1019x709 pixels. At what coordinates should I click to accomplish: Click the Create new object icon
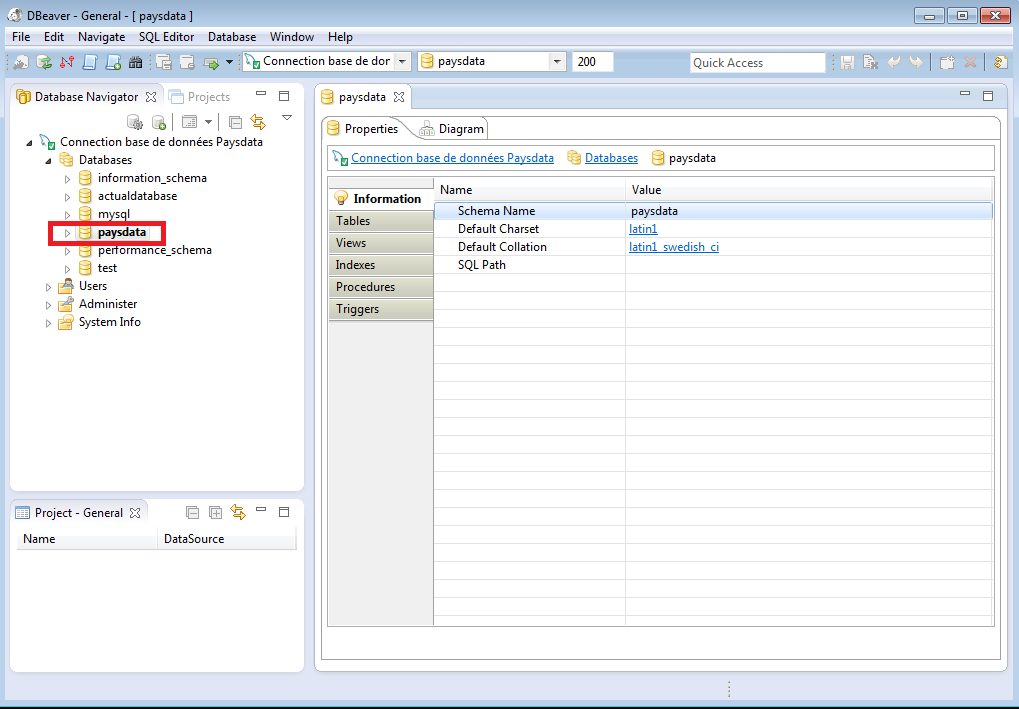pos(947,62)
